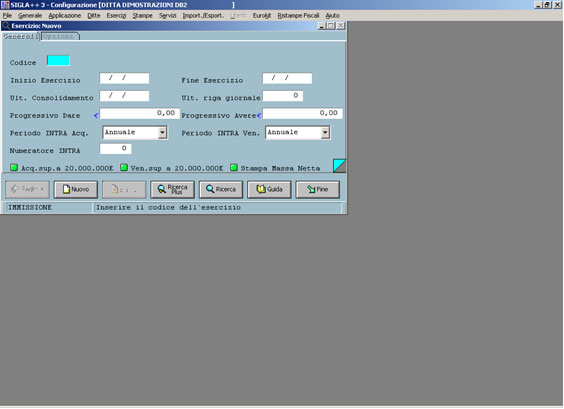Screen dimensions: 564x409
Task: Toggle Ven.sup a 20.000.000E checkbox
Action: coord(124,167)
